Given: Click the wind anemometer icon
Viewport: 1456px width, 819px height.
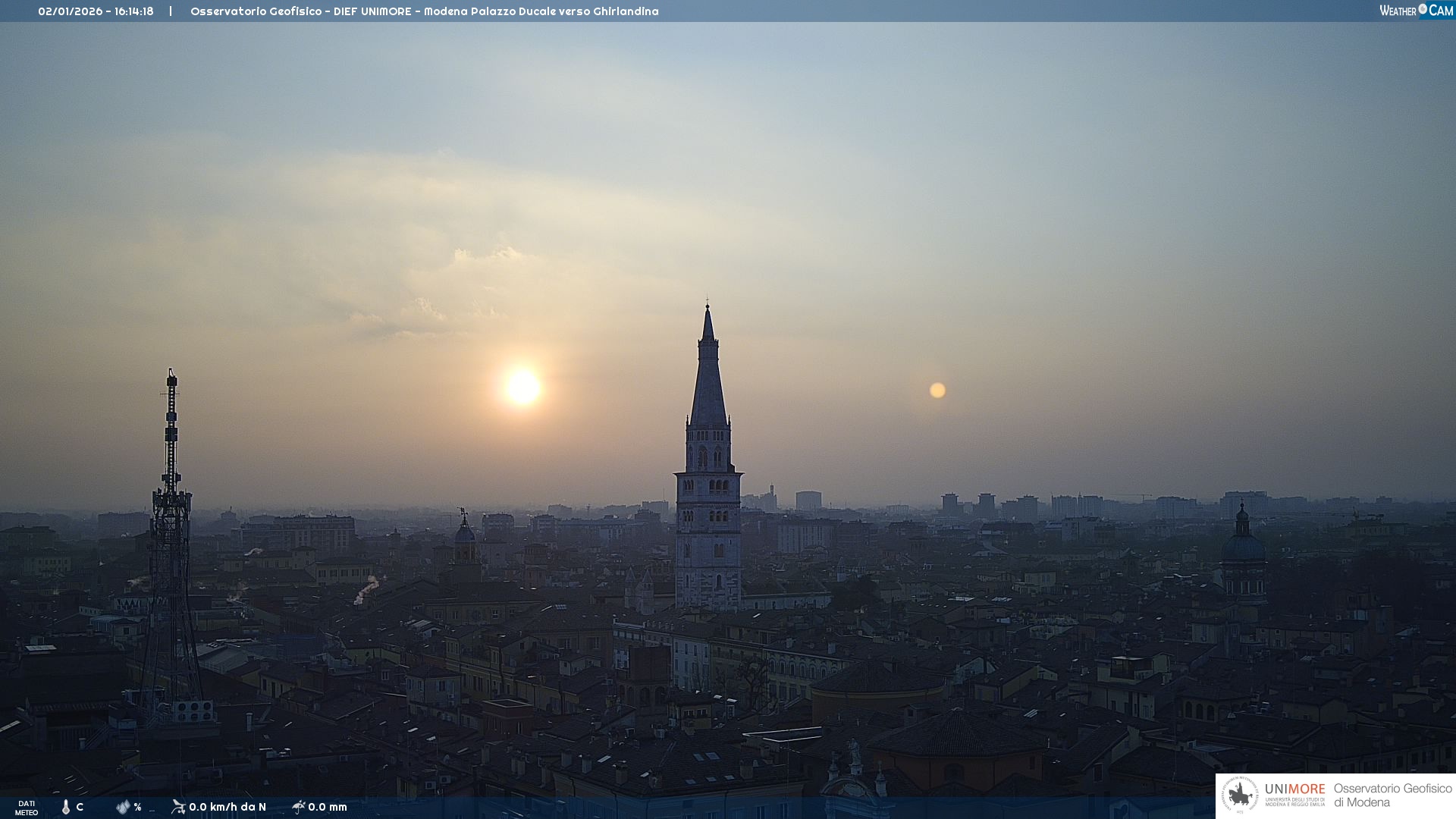Looking at the screenshot, I should pos(178,807).
